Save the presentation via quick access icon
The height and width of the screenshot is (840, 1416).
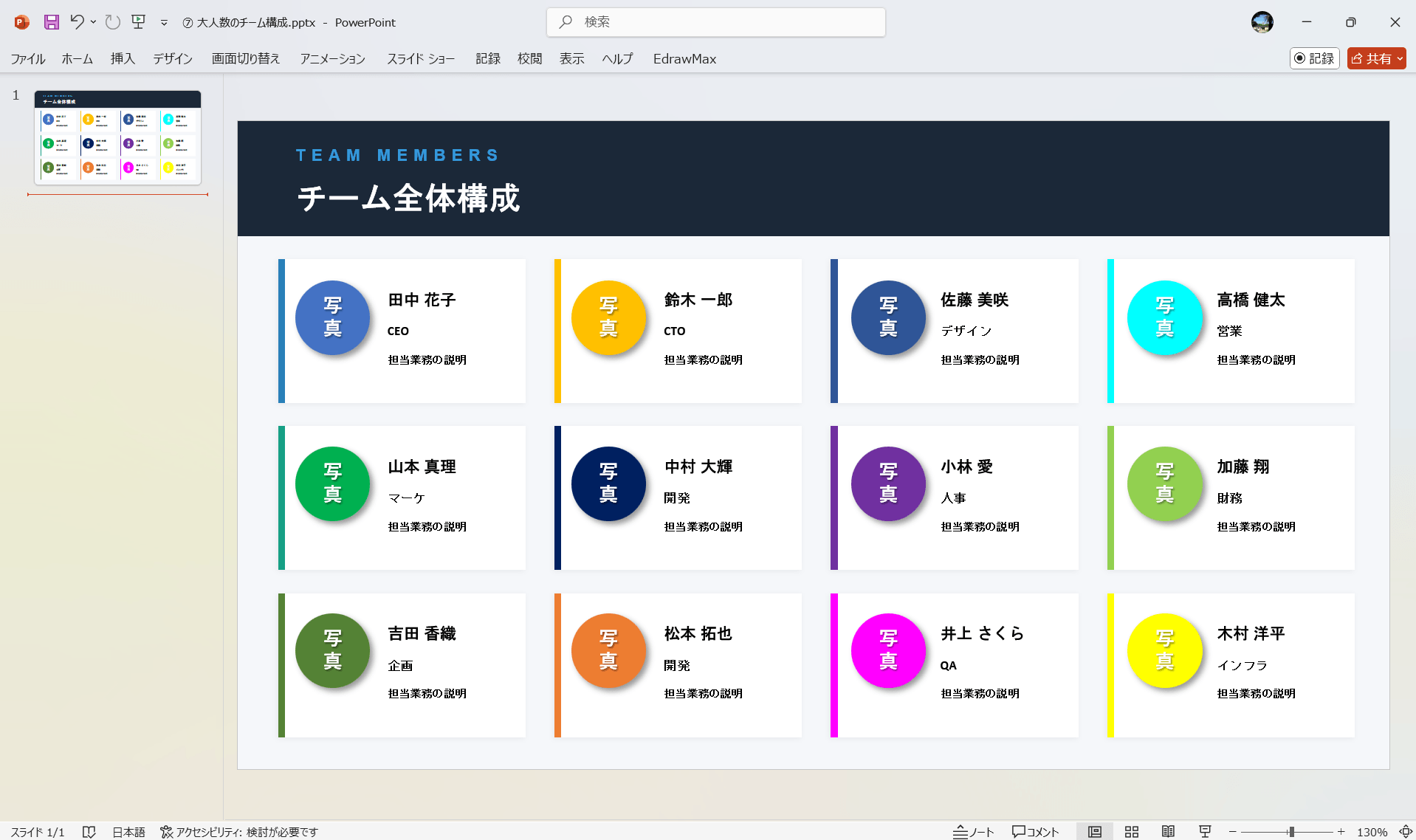(x=51, y=22)
